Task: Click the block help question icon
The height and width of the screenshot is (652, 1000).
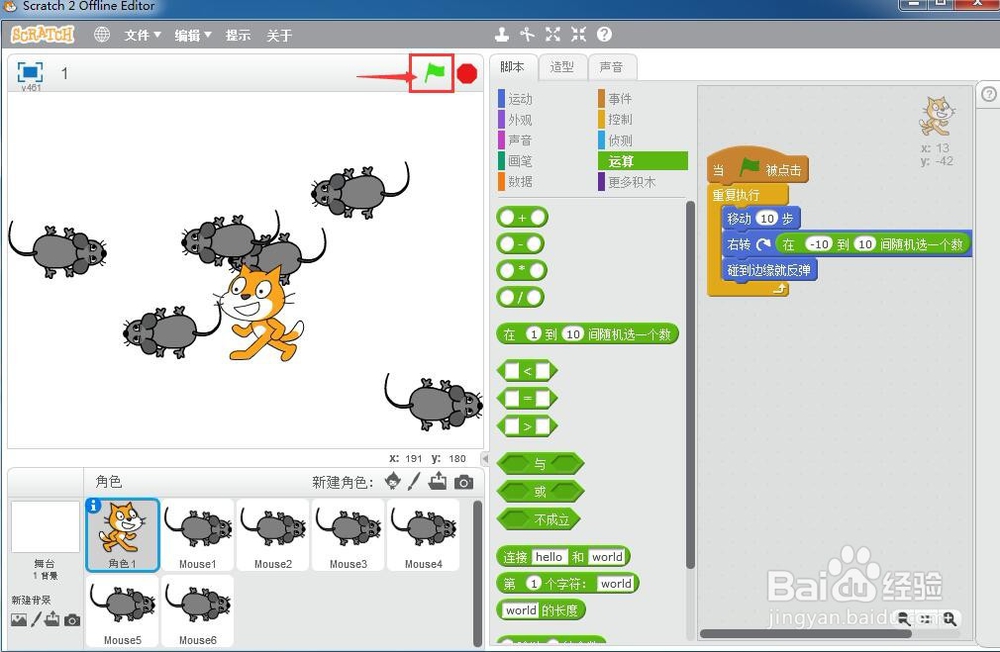Action: point(605,34)
